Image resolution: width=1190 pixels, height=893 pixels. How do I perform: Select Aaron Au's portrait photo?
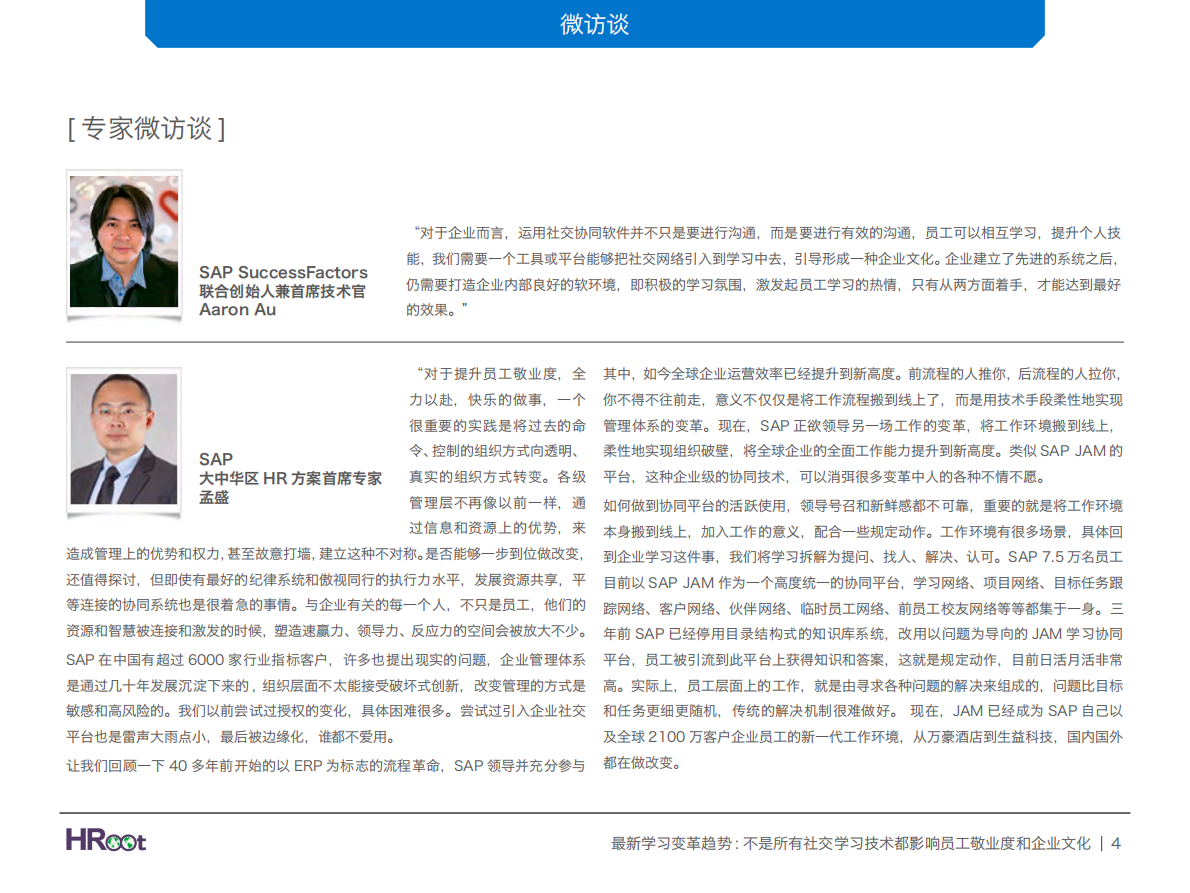tap(124, 240)
